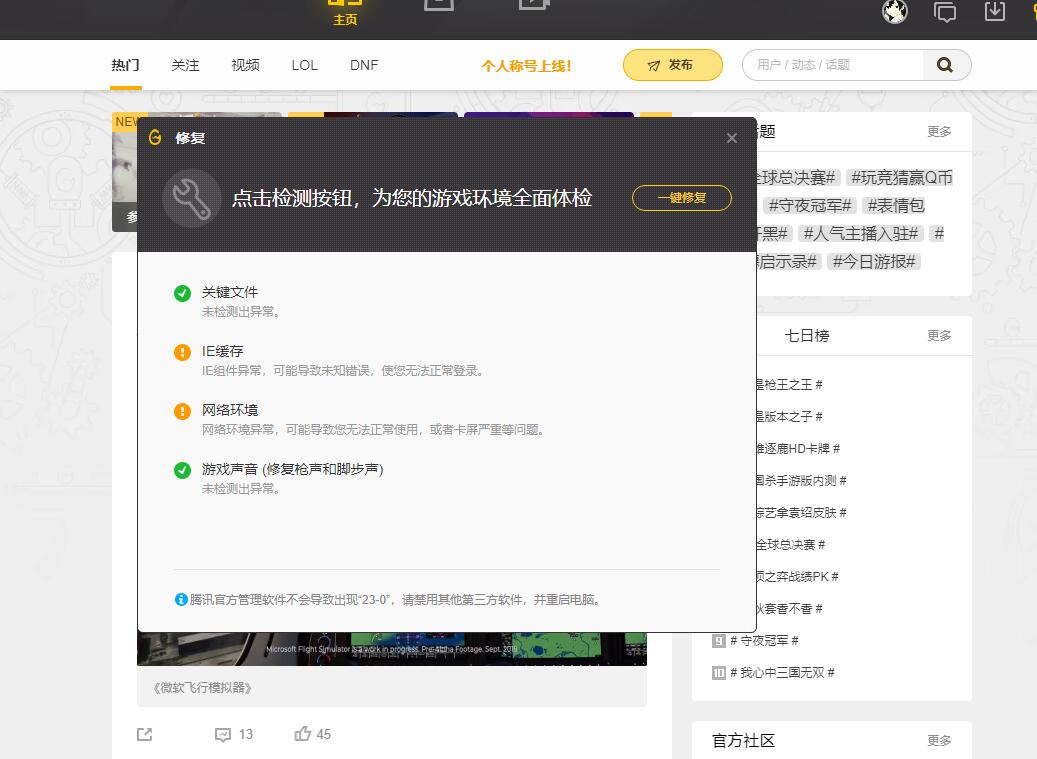Viewport: 1037px width, 759px height.
Task: Click the search magnifier icon
Action: click(x=945, y=64)
